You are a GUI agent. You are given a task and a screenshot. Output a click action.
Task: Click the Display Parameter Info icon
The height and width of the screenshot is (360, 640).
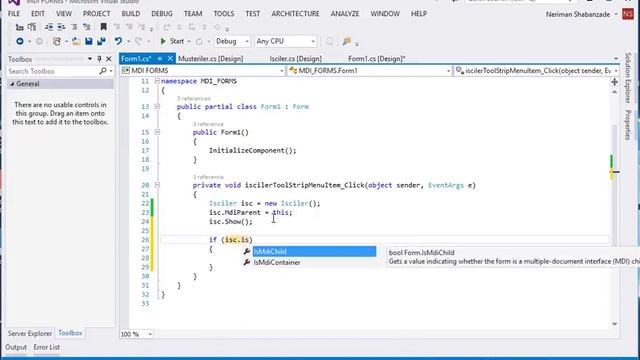pyautogui.click(x=32, y=27)
